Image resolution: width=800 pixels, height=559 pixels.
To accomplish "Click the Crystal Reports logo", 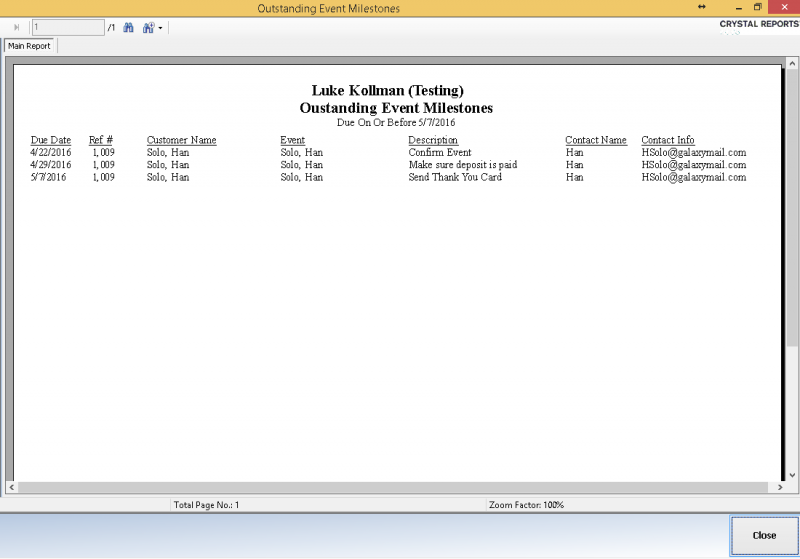I will click(x=759, y=24).
